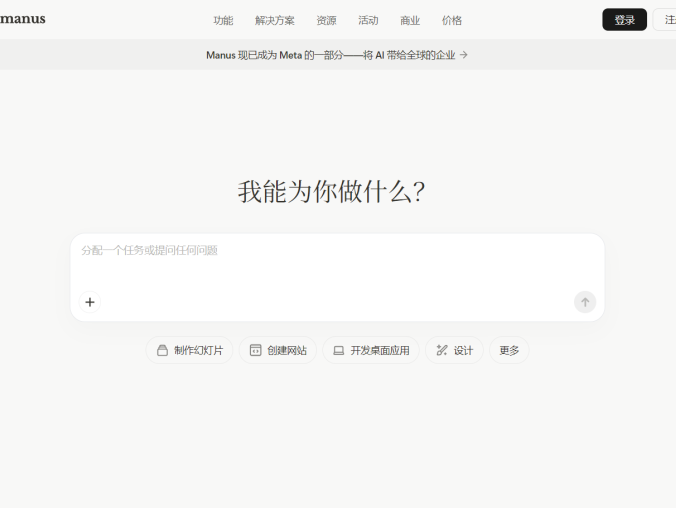Click the send arrow icon

585,302
